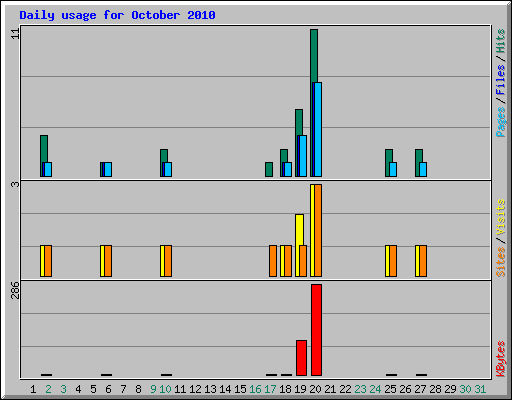The width and height of the screenshot is (512, 400).
Task: Click the "Pages" legend label
Action: pos(501,122)
